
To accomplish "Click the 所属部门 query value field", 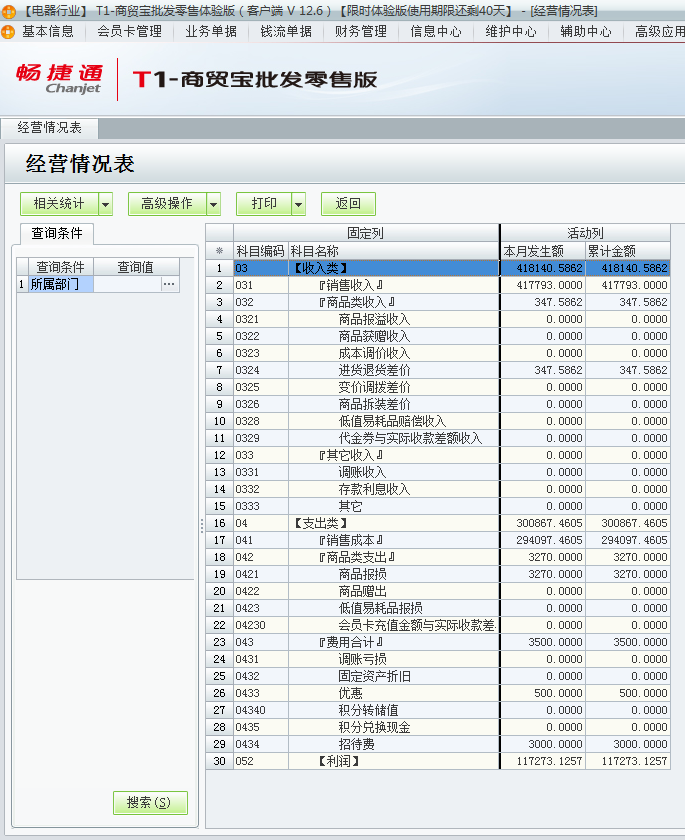I will [127, 284].
